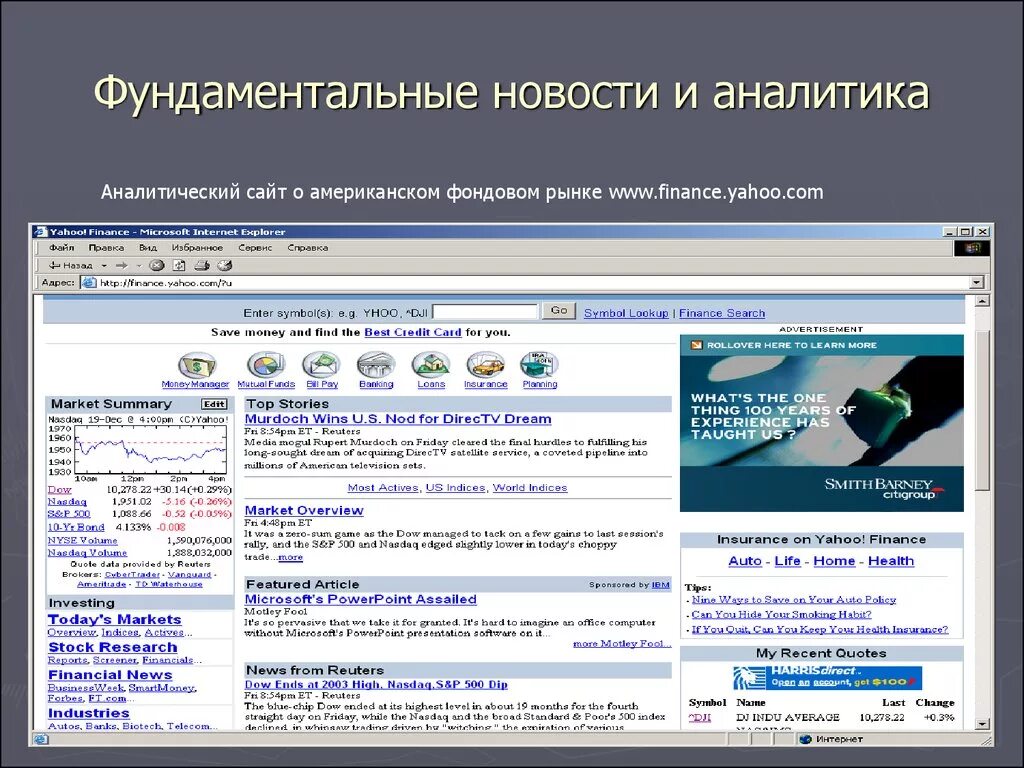The image size is (1024, 768).
Task: Click the Stop loading icon
Action: click(157, 265)
